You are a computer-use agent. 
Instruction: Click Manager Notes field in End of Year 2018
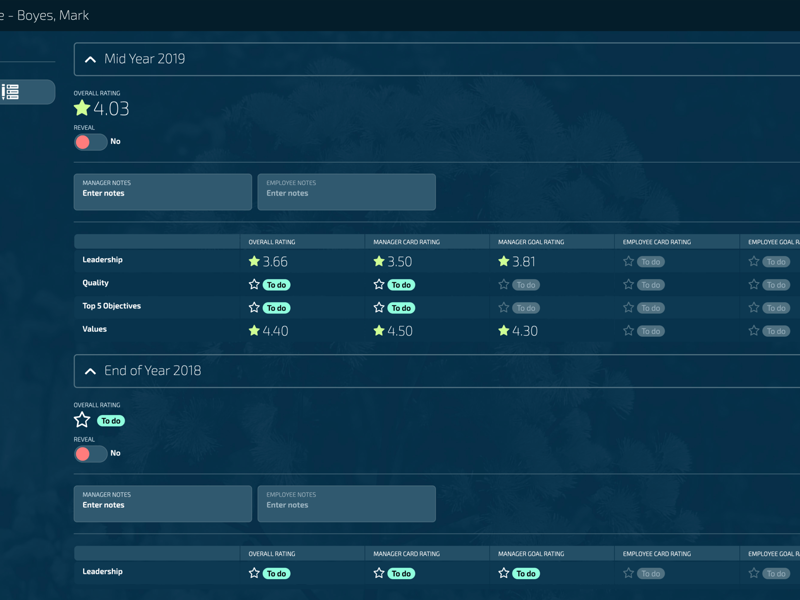[163, 504]
